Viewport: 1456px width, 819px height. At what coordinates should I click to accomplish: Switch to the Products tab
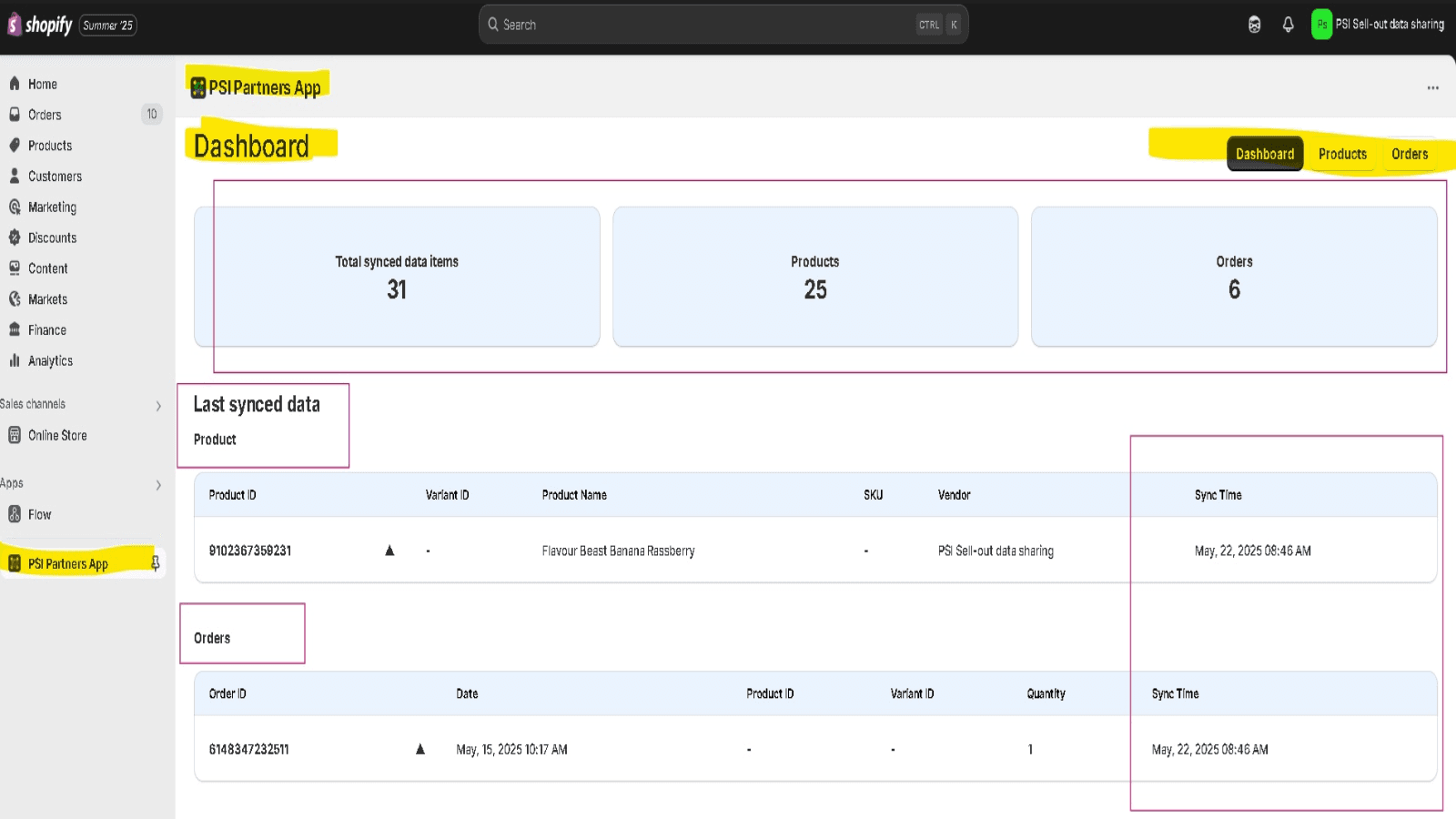coord(1342,154)
